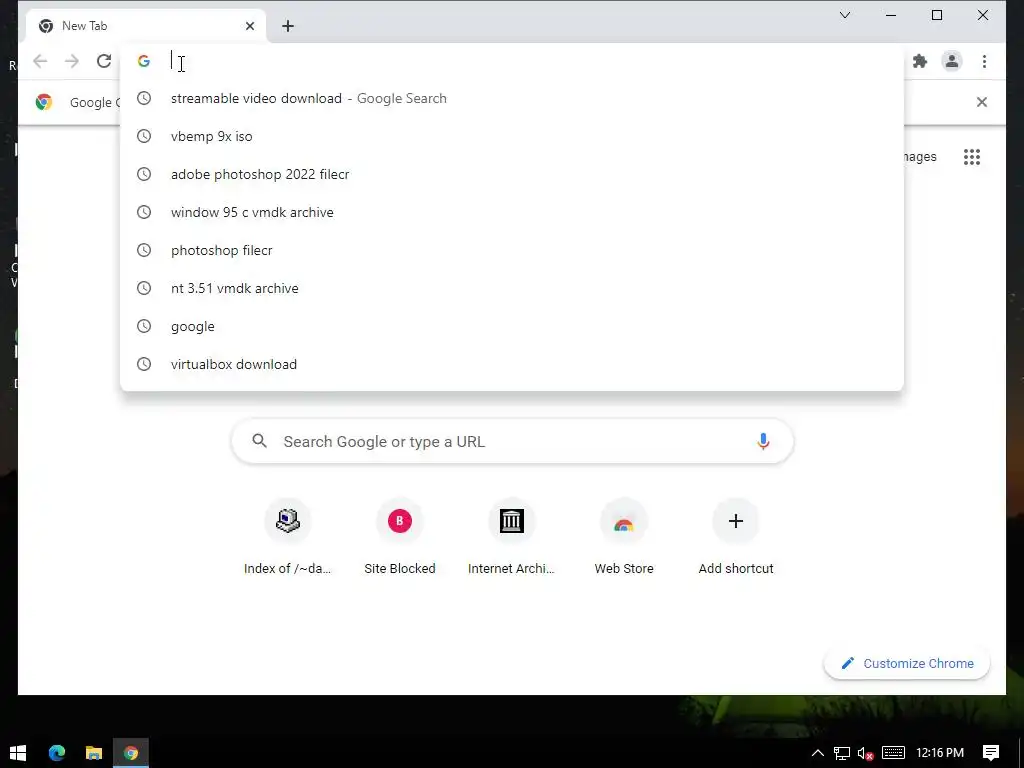Screen dimensions: 1024x768
Task: Click the muted volume tray icon
Action: [865, 753]
